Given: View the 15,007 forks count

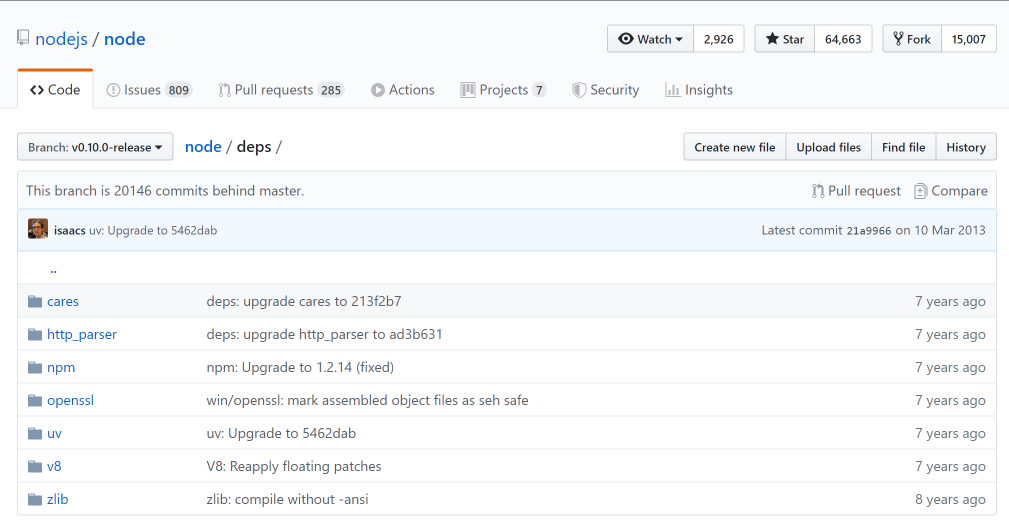Looking at the screenshot, I should (x=968, y=39).
